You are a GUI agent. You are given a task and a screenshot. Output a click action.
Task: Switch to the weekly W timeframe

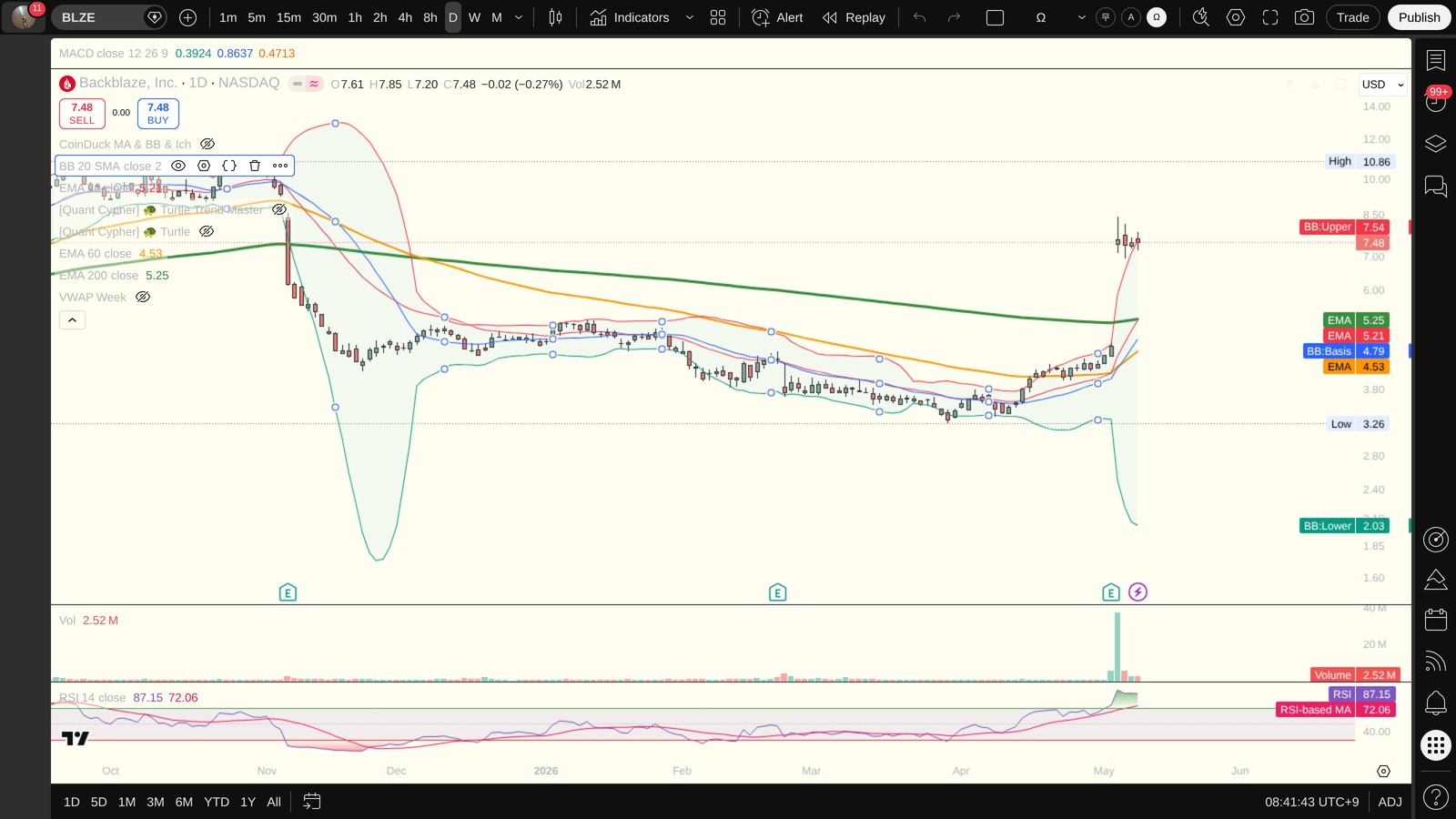(474, 17)
